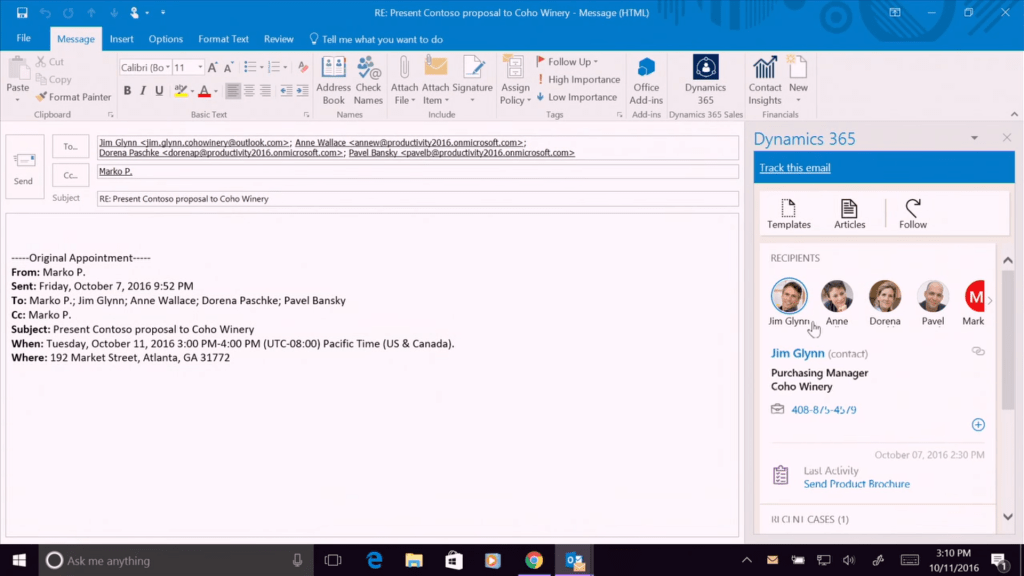The width and height of the screenshot is (1024, 576).
Task: Click the Follow icon in Dynamics panel
Action: pos(911,212)
